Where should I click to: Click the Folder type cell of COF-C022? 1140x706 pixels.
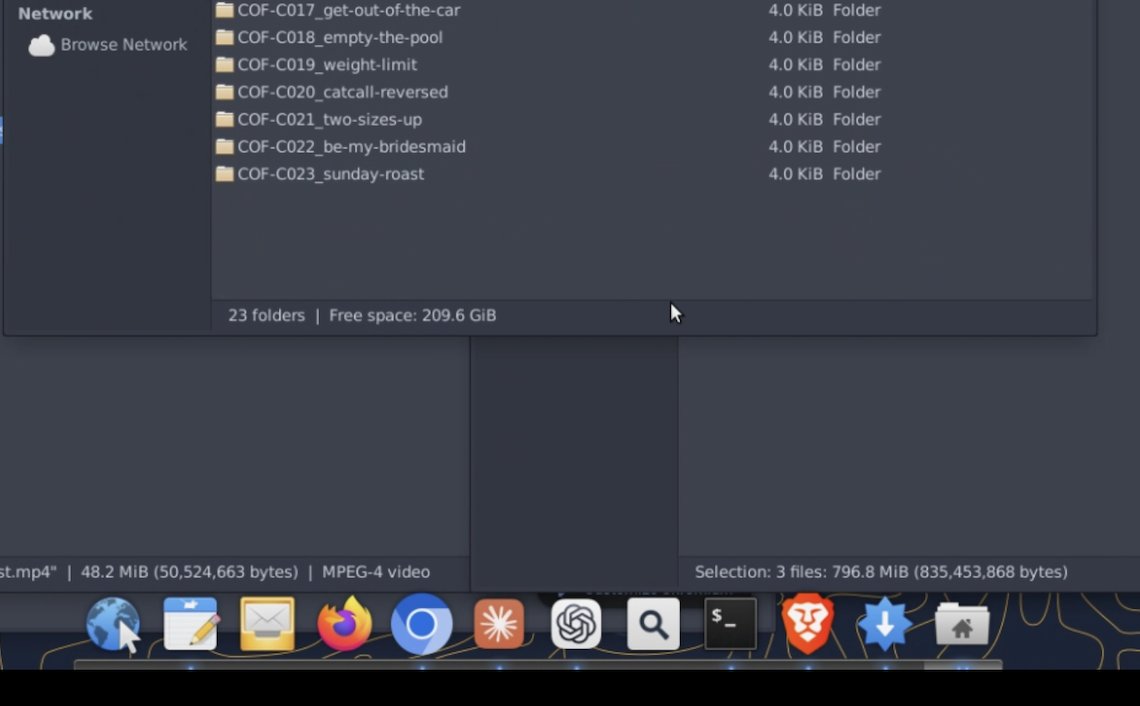pos(856,147)
